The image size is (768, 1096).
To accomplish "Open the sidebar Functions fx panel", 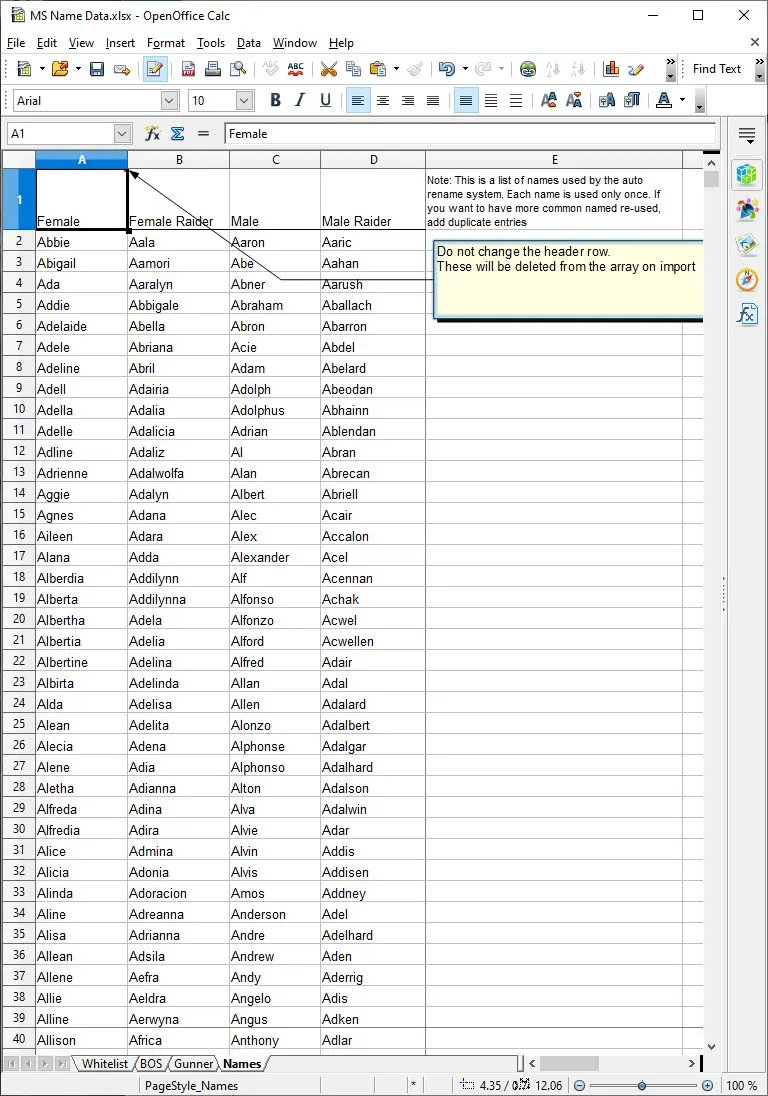I will [747, 315].
